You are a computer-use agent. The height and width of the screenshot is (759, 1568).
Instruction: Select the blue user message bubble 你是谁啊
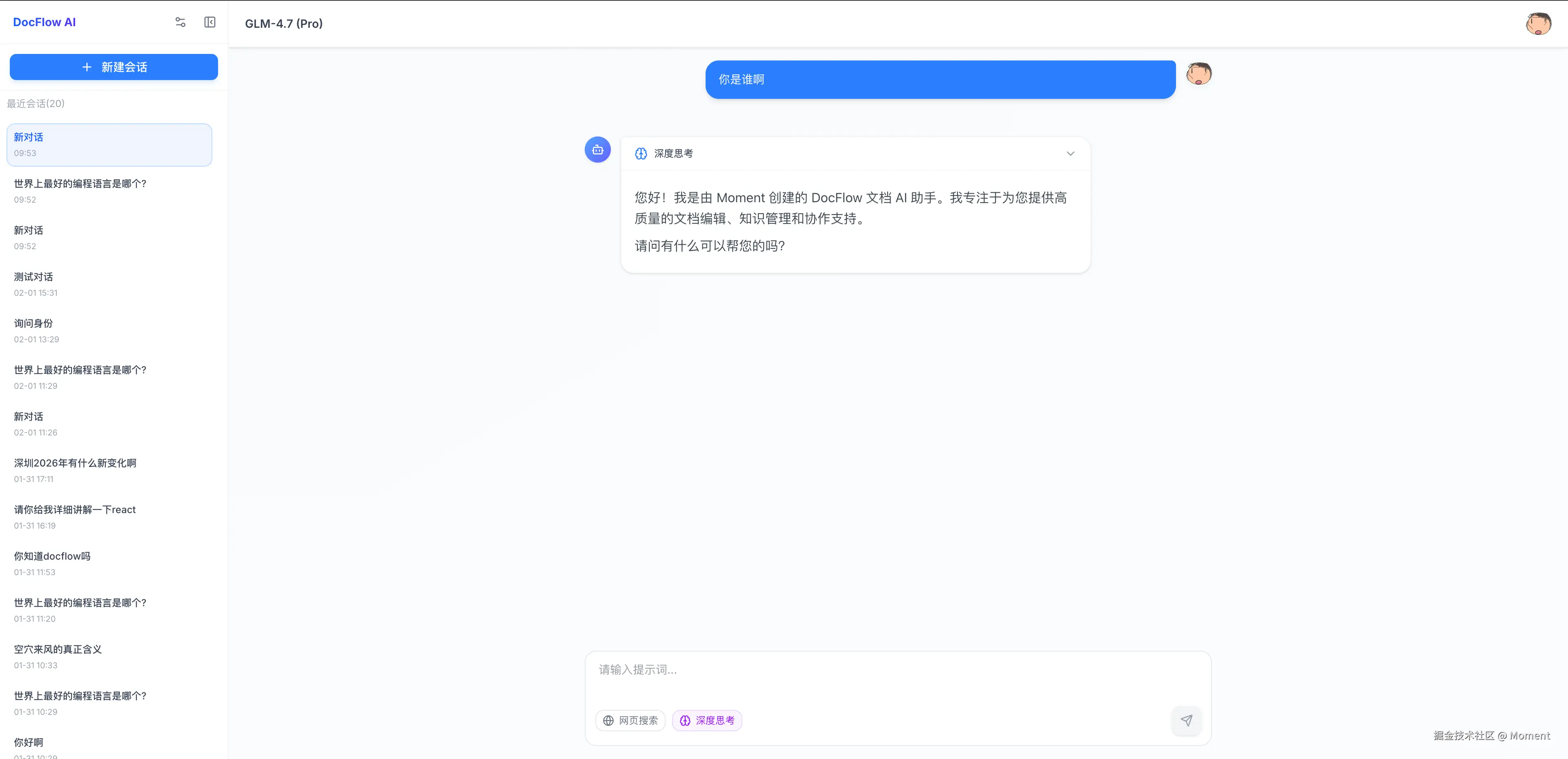(940, 79)
